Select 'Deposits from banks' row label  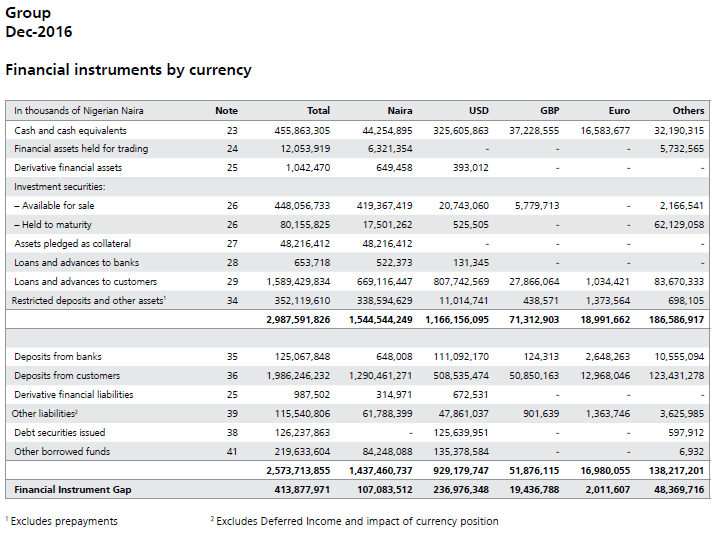[x=58, y=357]
